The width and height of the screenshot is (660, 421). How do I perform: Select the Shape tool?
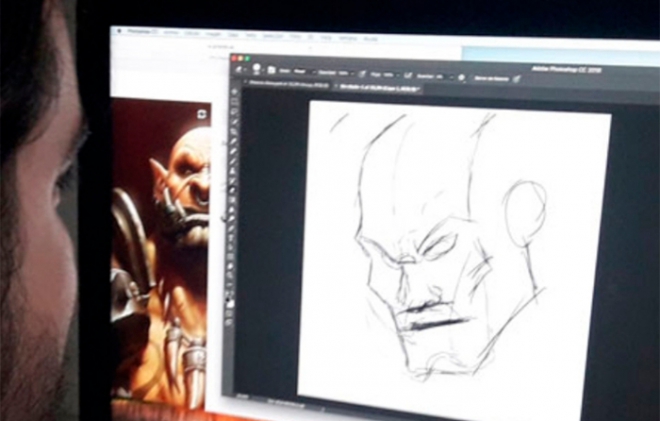[x=231, y=257]
